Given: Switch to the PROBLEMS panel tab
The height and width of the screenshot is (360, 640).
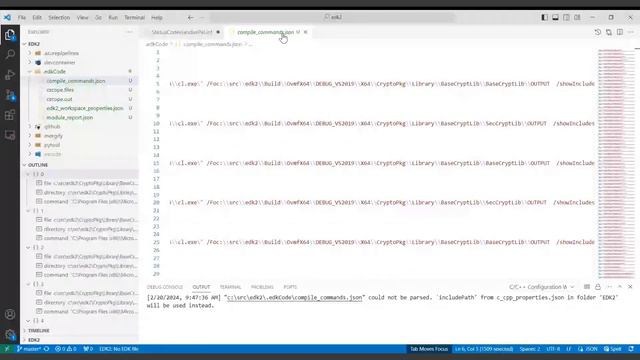Looking at the screenshot, I should [262, 287].
